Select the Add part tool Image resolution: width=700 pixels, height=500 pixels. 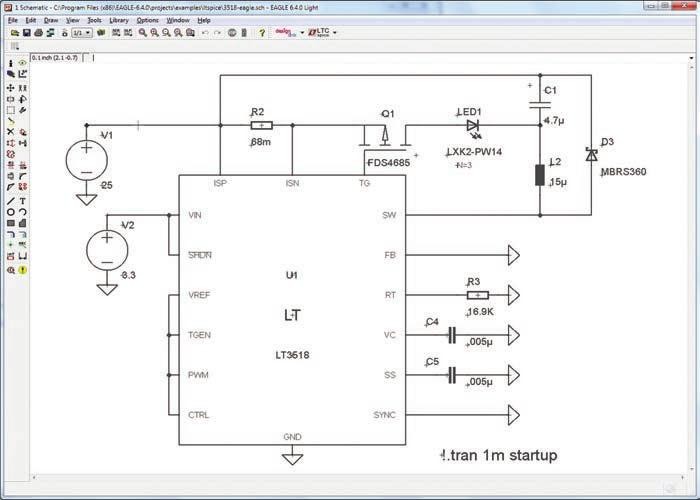[22, 132]
